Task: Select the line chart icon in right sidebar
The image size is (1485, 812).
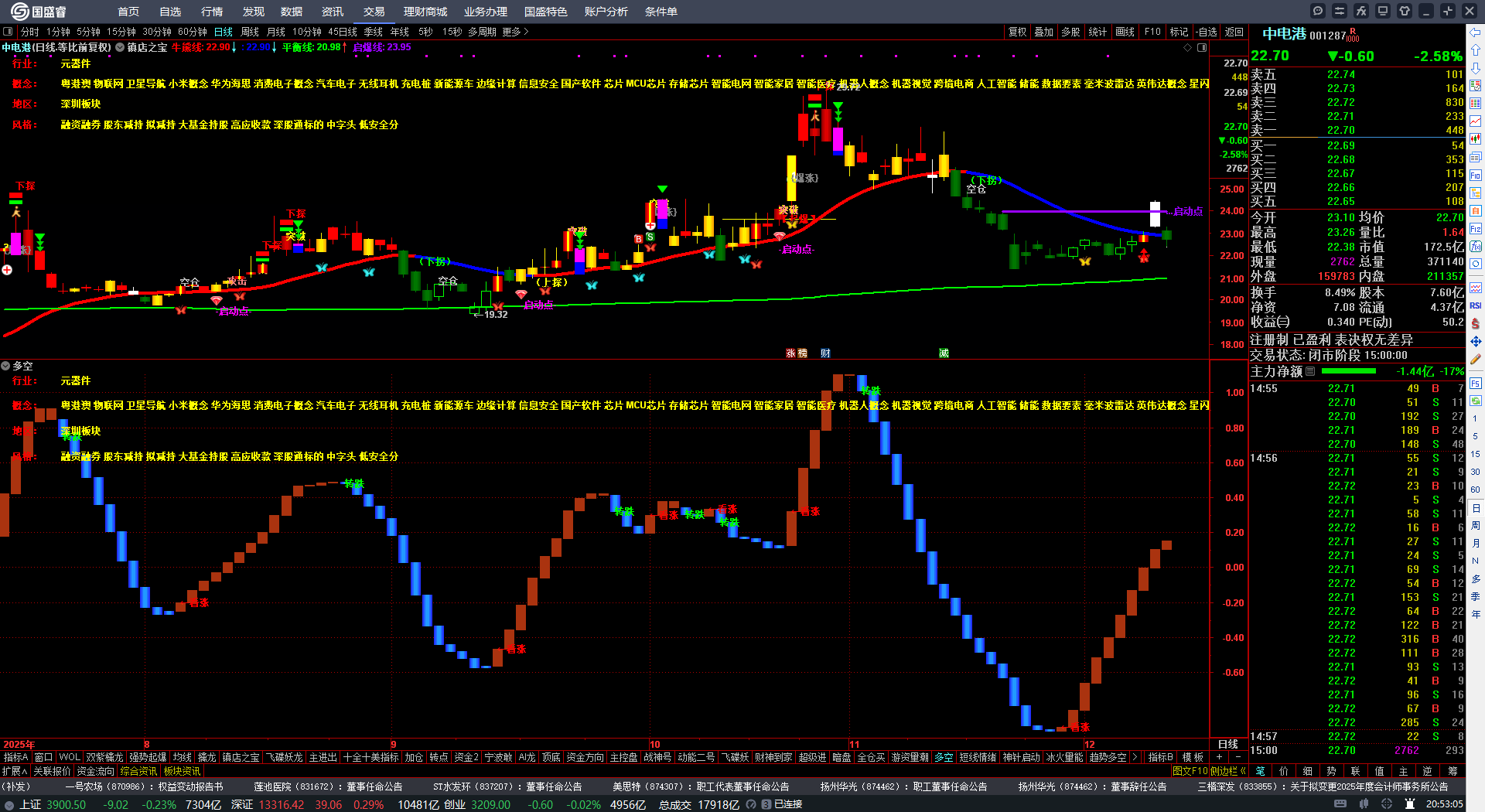Action: click(x=1476, y=121)
